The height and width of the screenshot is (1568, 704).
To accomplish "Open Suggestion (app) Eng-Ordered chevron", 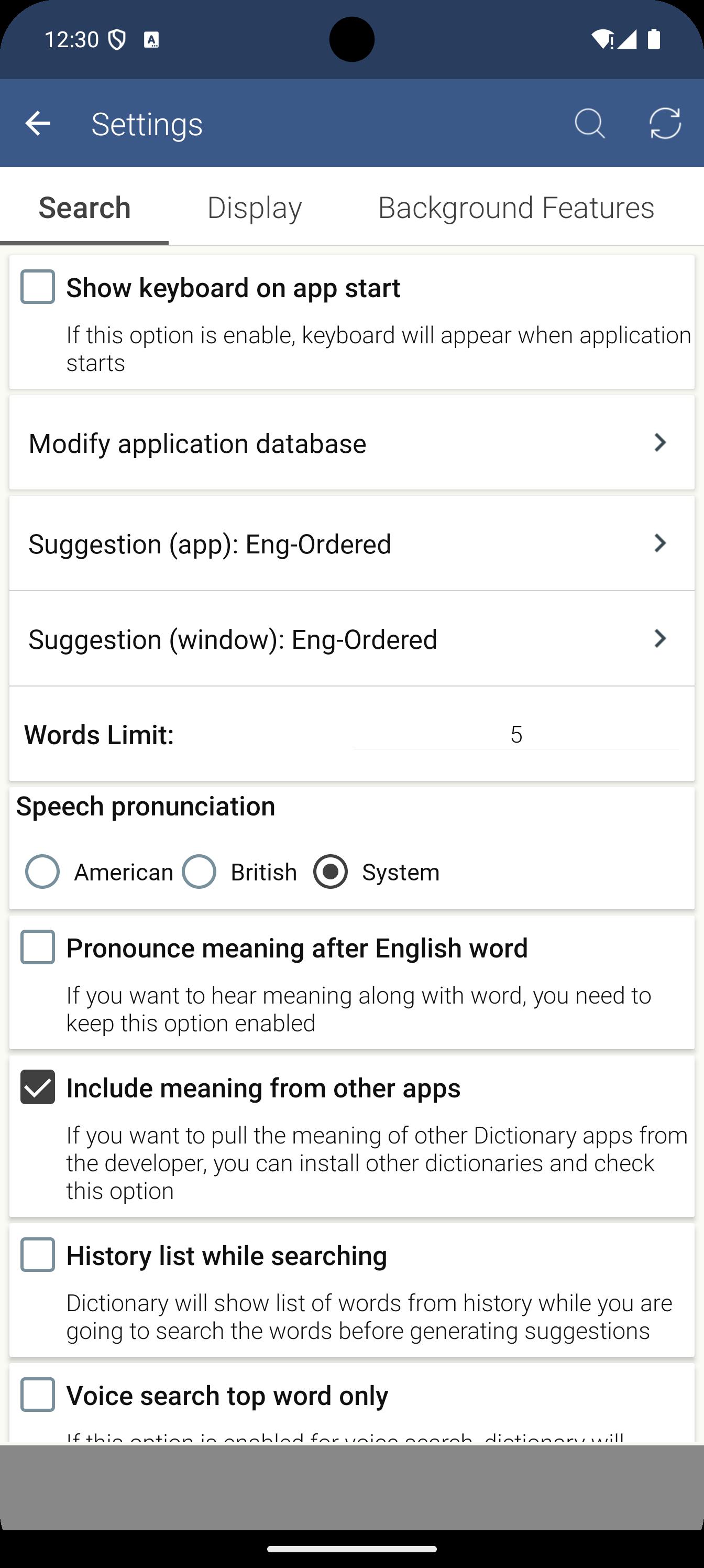I will pyautogui.click(x=660, y=543).
